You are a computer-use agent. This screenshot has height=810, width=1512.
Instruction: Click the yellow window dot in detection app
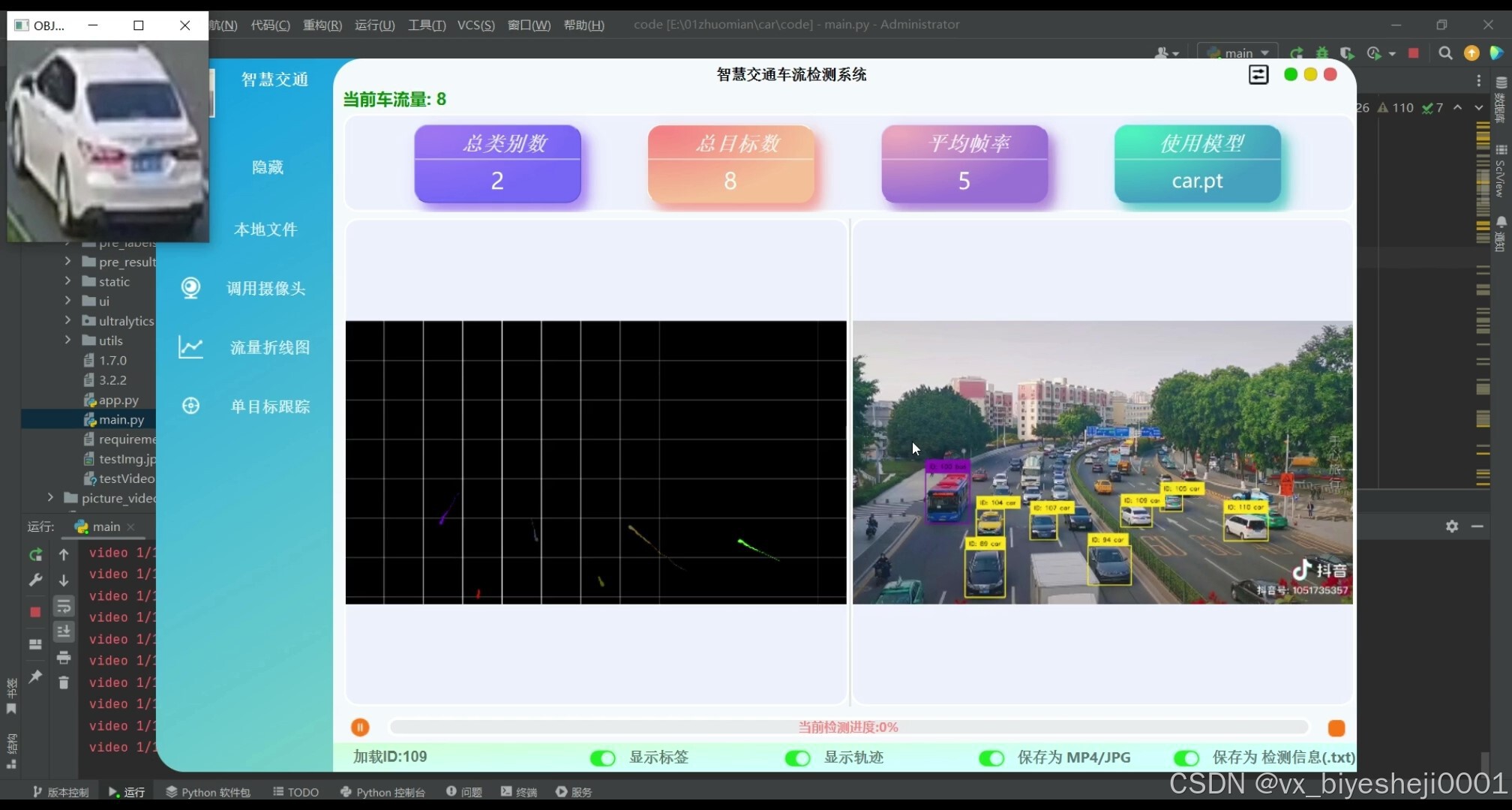1310,74
